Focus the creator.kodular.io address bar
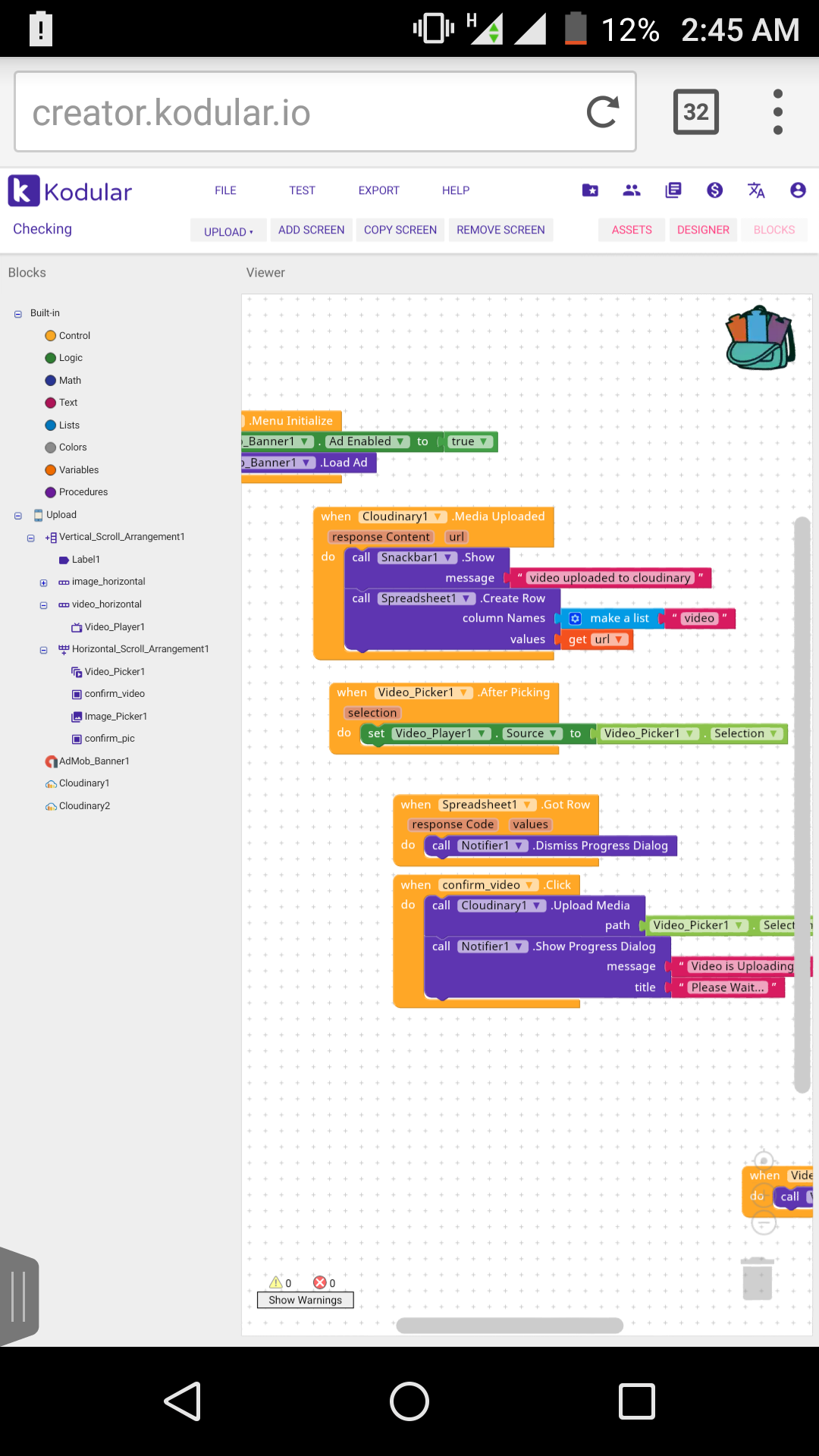Image resolution: width=819 pixels, height=1456 pixels. click(325, 112)
